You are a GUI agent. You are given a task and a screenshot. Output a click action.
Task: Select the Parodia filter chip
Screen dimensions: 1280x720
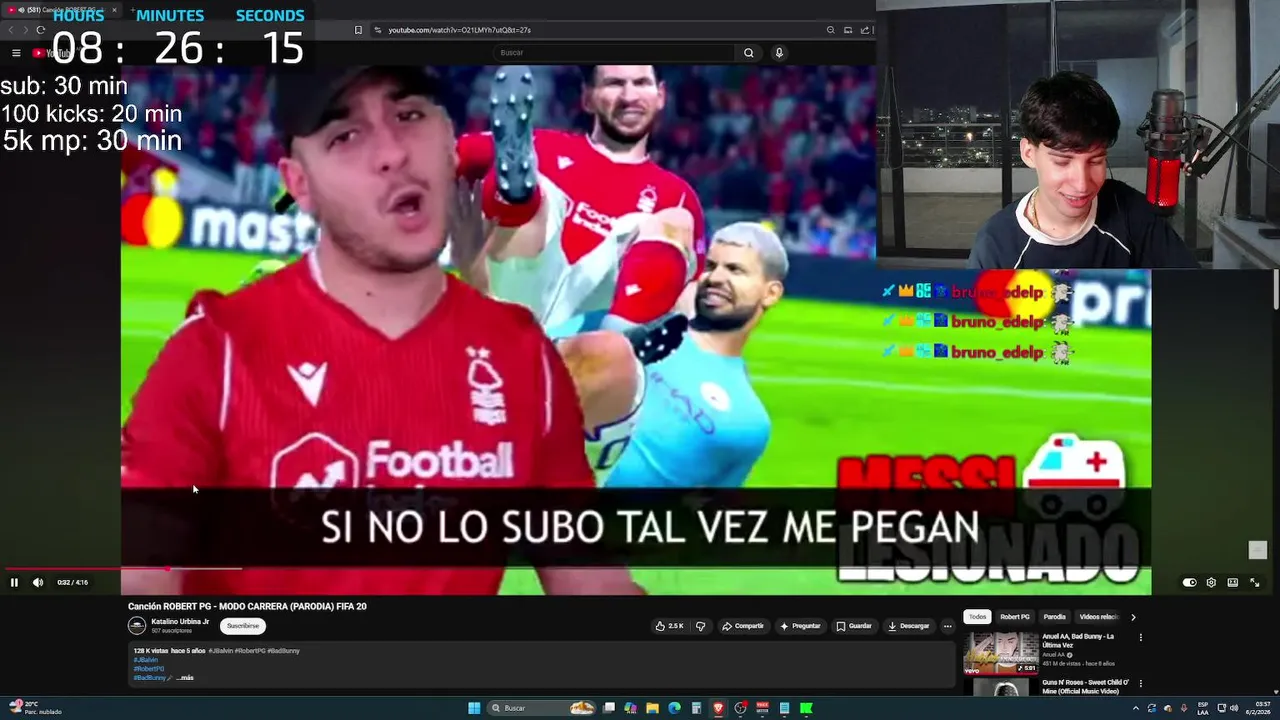(x=1054, y=617)
